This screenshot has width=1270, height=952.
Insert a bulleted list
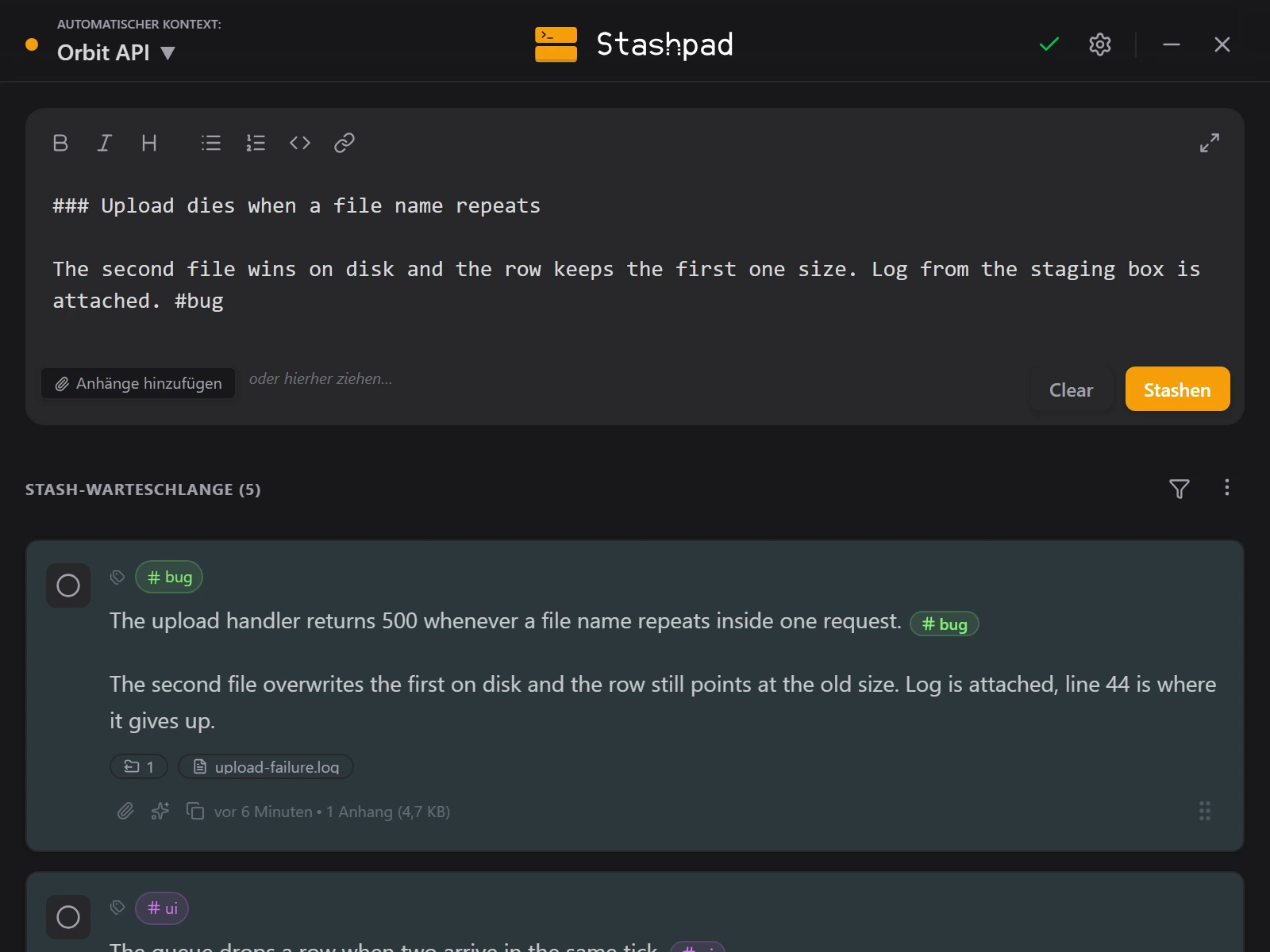(x=211, y=143)
